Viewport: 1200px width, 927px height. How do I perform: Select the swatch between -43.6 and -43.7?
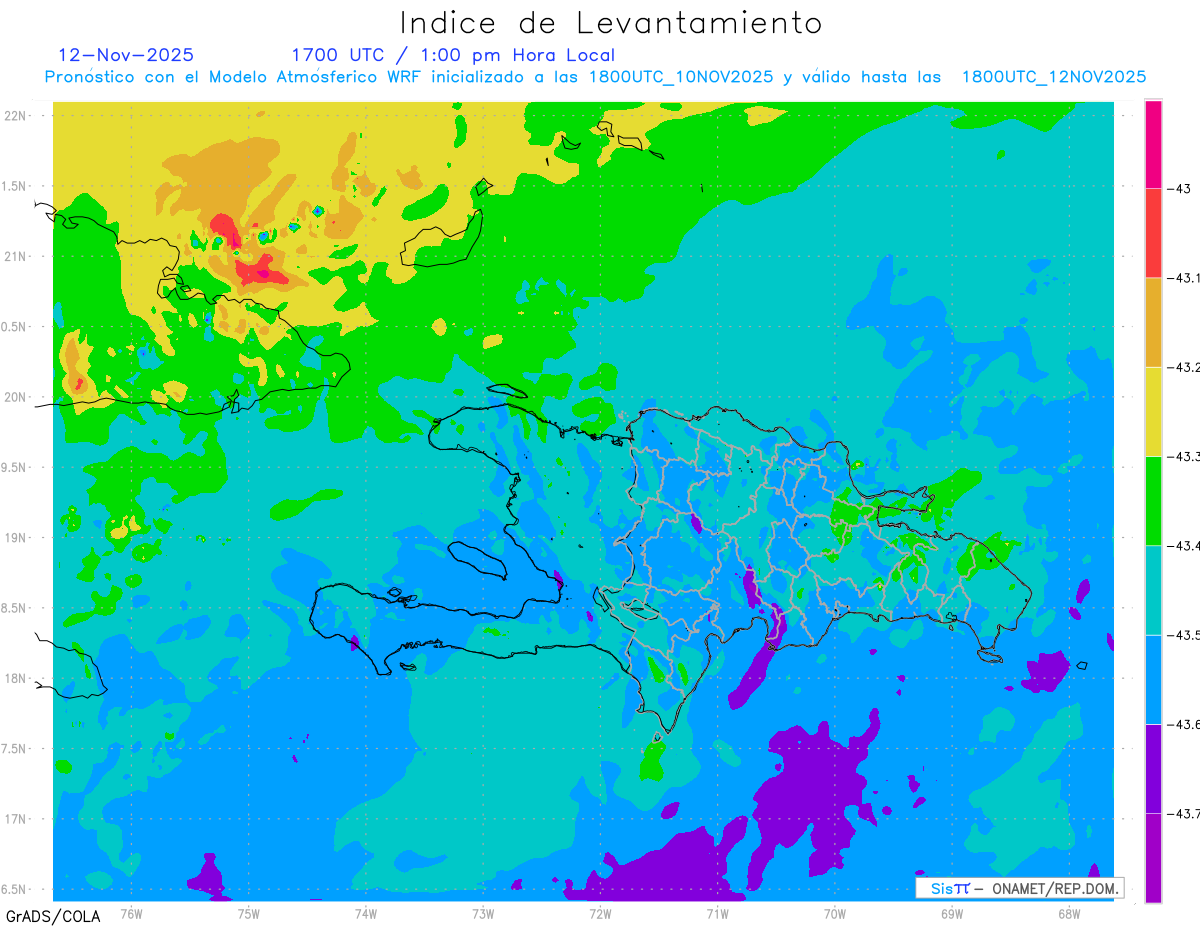(1153, 768)
